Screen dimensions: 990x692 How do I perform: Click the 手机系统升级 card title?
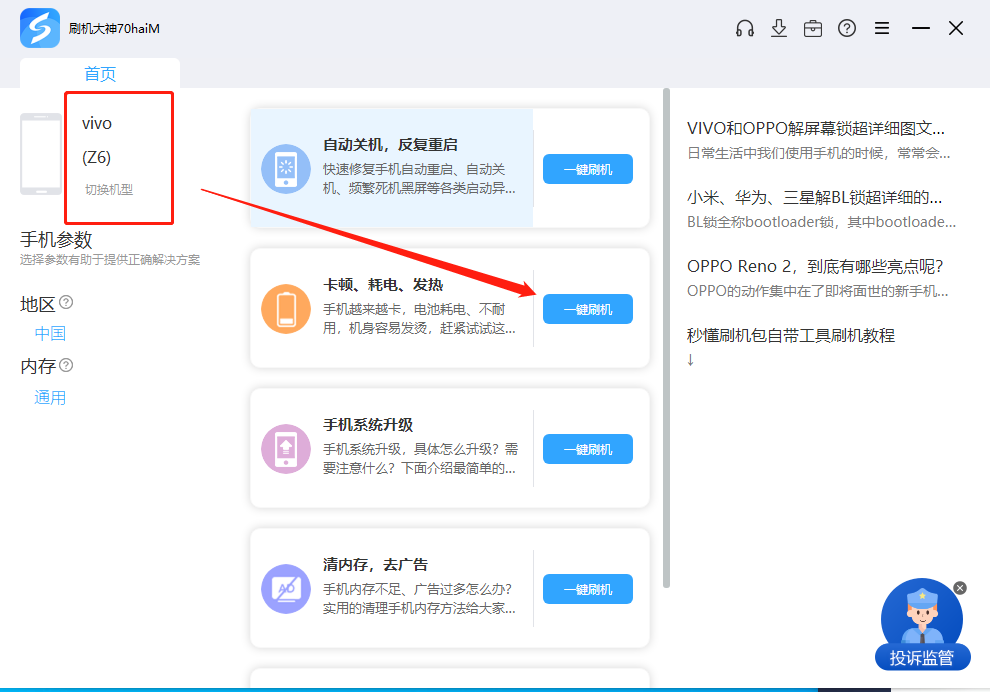click(x=368, y=425)
